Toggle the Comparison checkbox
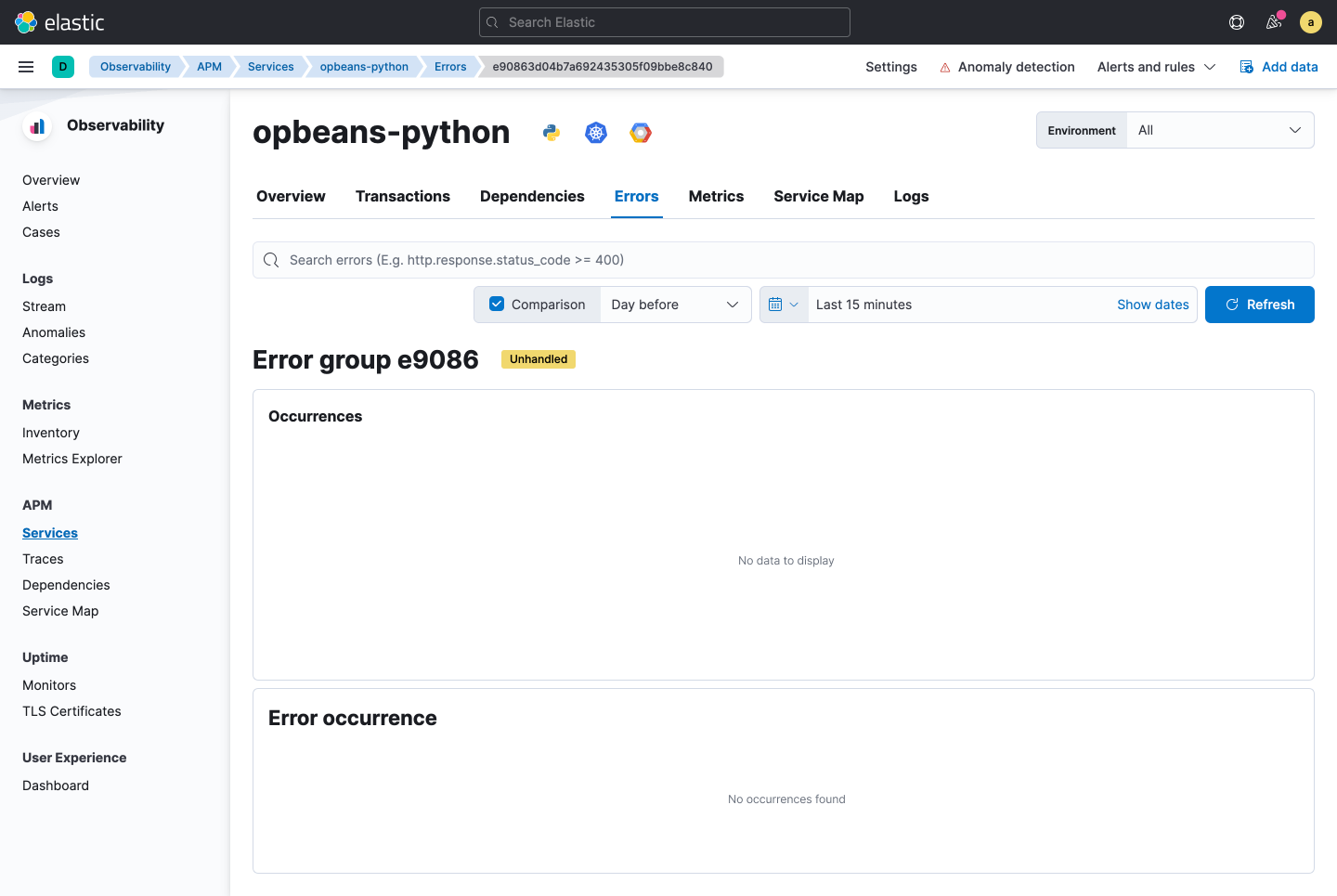 click(497, 304)
